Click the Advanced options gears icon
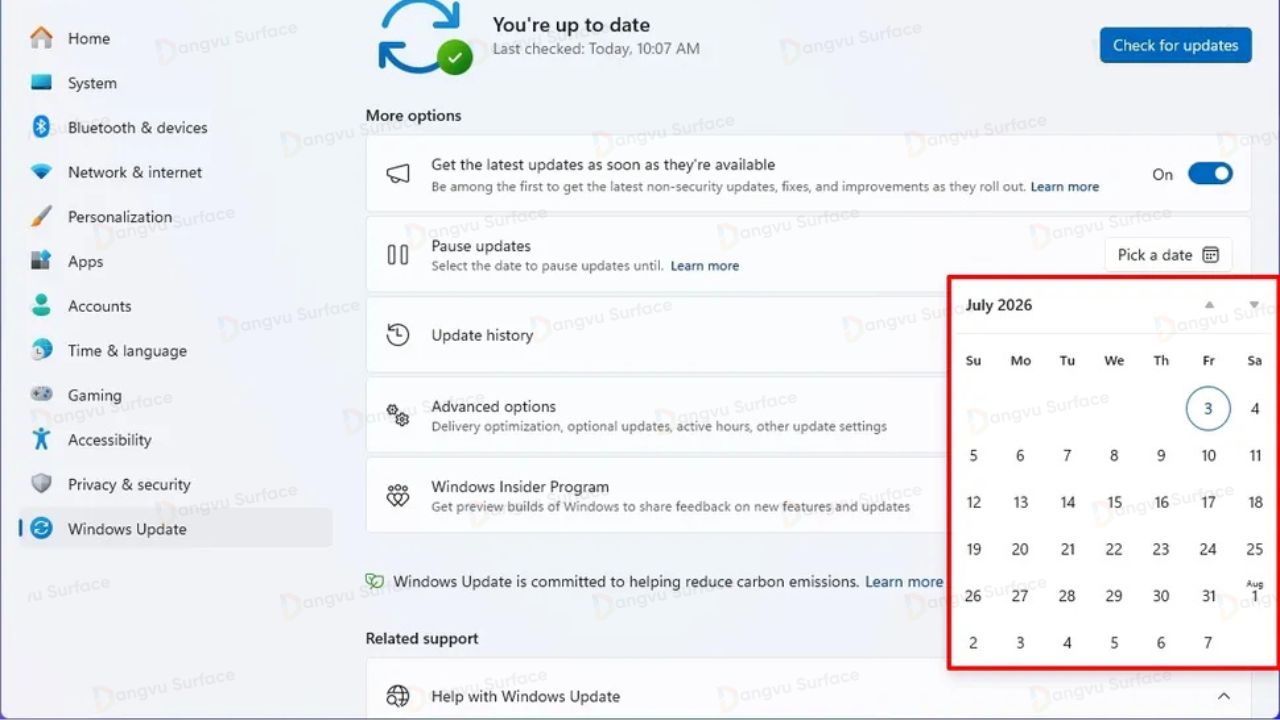Image resolution: width=1280 pixels, height=720 pixels. pos(398,415)
